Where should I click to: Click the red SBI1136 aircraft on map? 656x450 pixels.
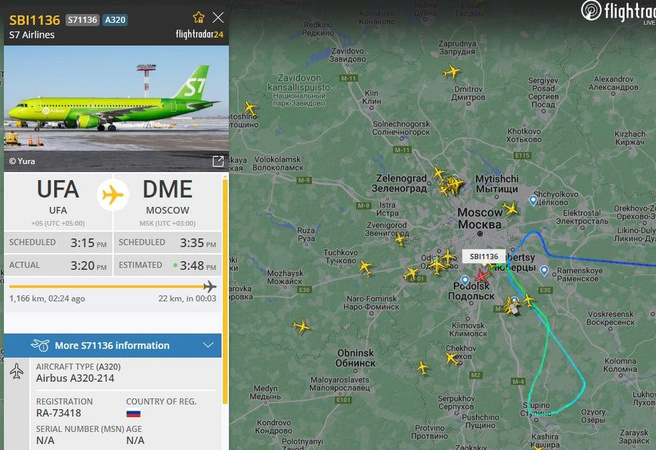click(x=482, y=275)
